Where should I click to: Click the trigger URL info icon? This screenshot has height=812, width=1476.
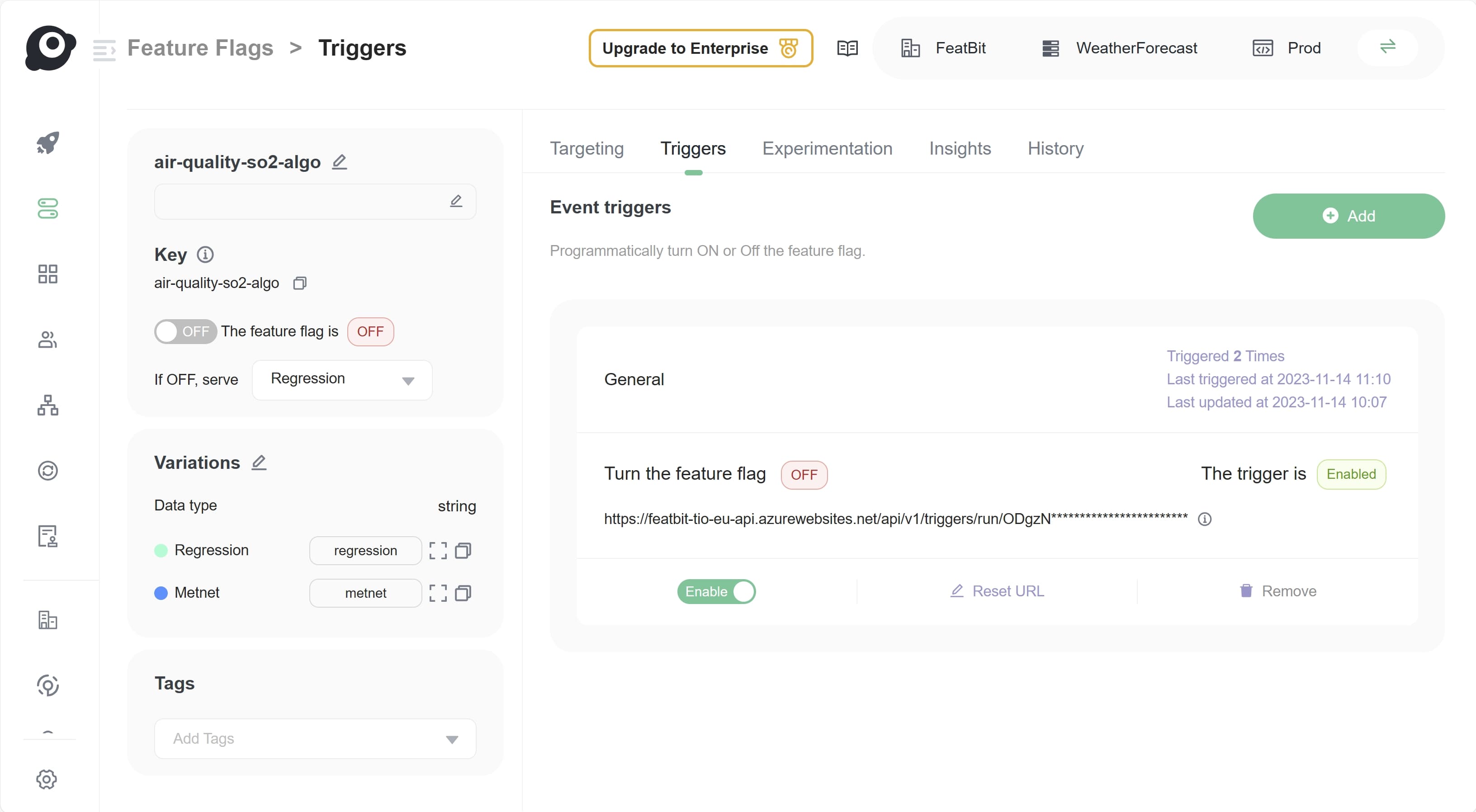point(1204,519)
